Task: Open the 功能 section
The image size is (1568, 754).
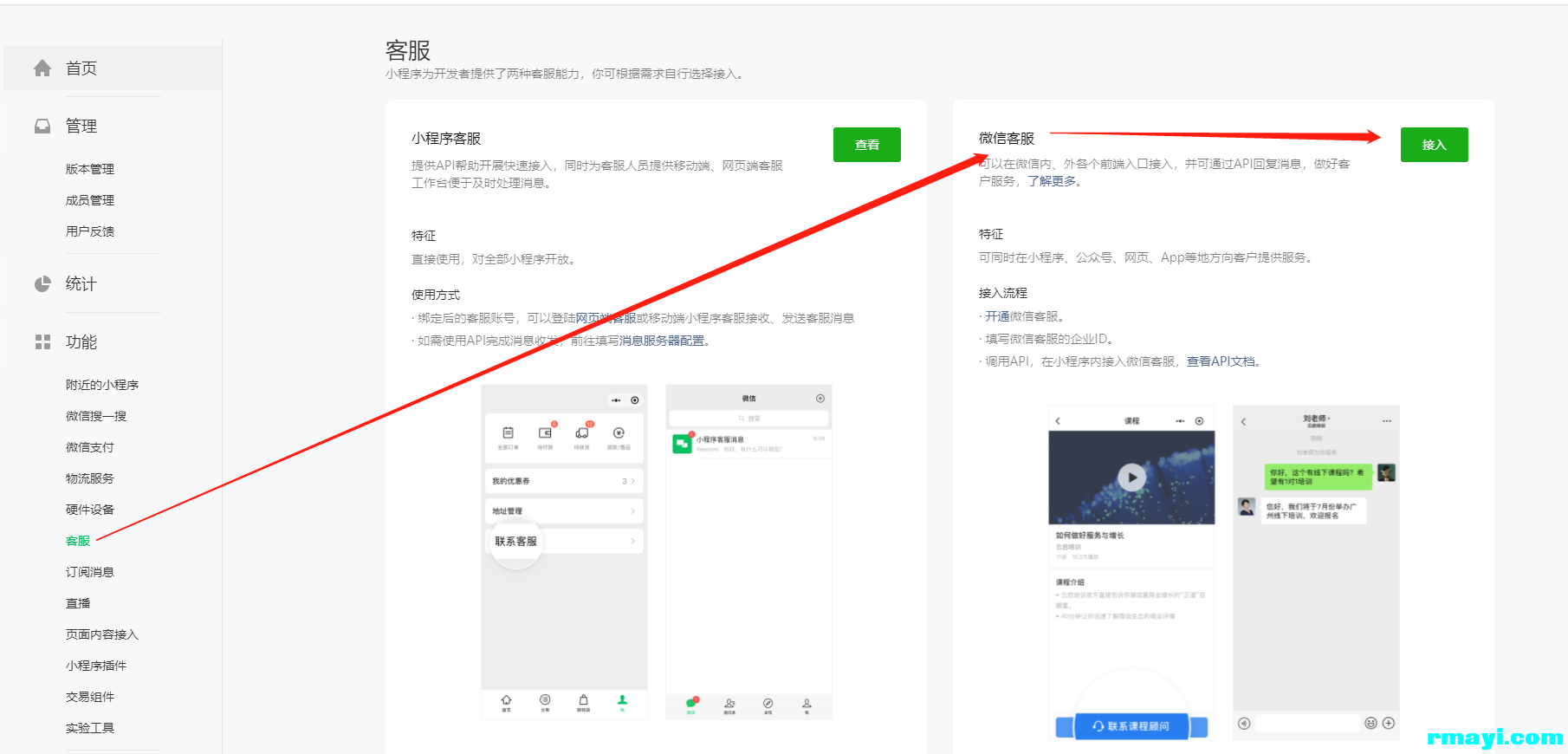Action: point(81,342)
